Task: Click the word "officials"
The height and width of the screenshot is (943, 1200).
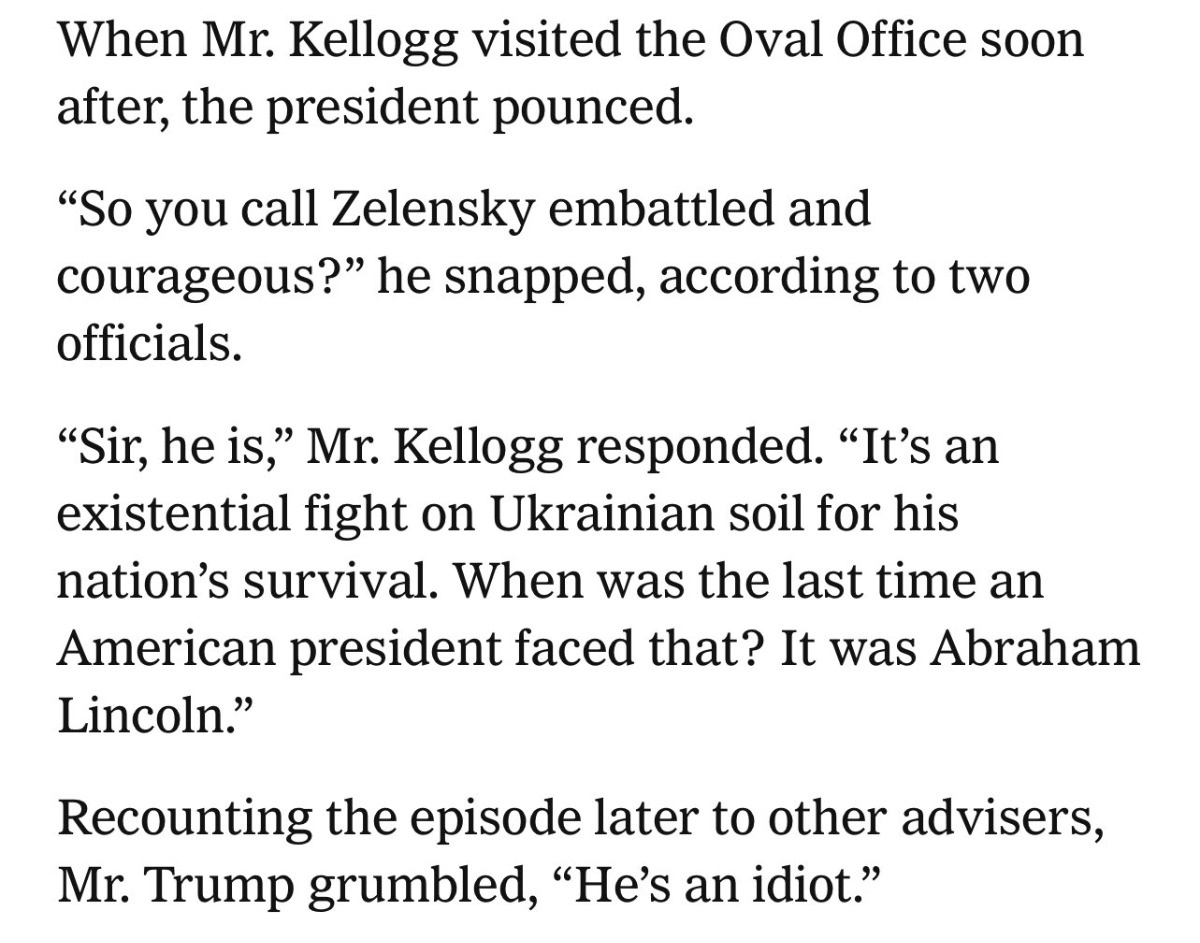Action: click(x=148, y=345)
